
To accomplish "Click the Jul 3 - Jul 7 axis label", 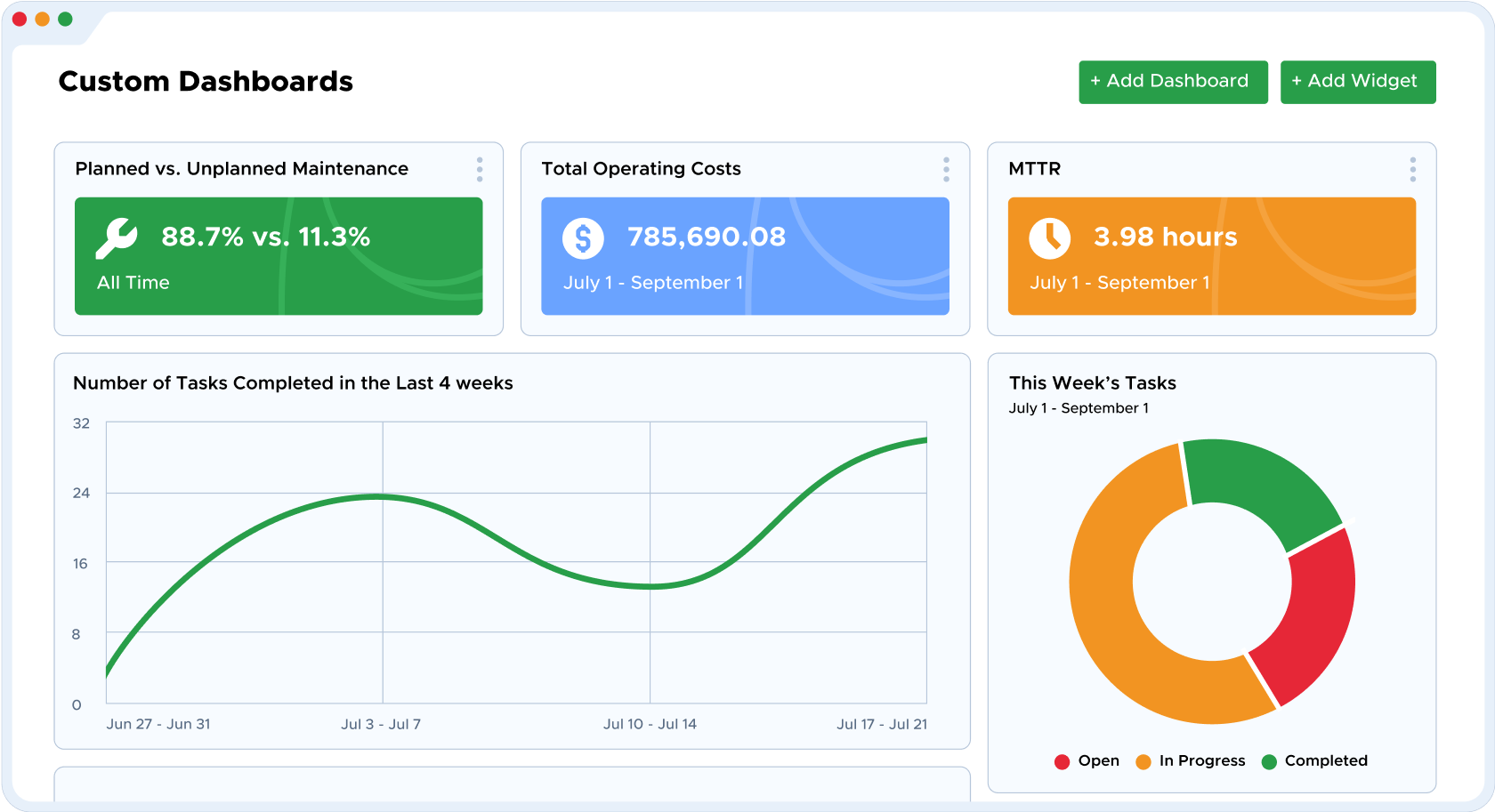I will [x=381, y=724].
